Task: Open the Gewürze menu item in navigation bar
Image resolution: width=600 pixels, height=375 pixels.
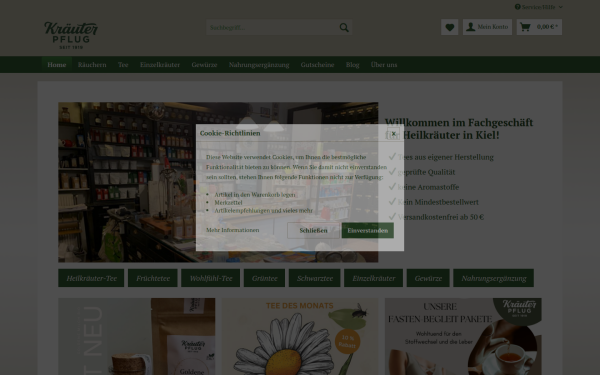Action: coord(204,65)
